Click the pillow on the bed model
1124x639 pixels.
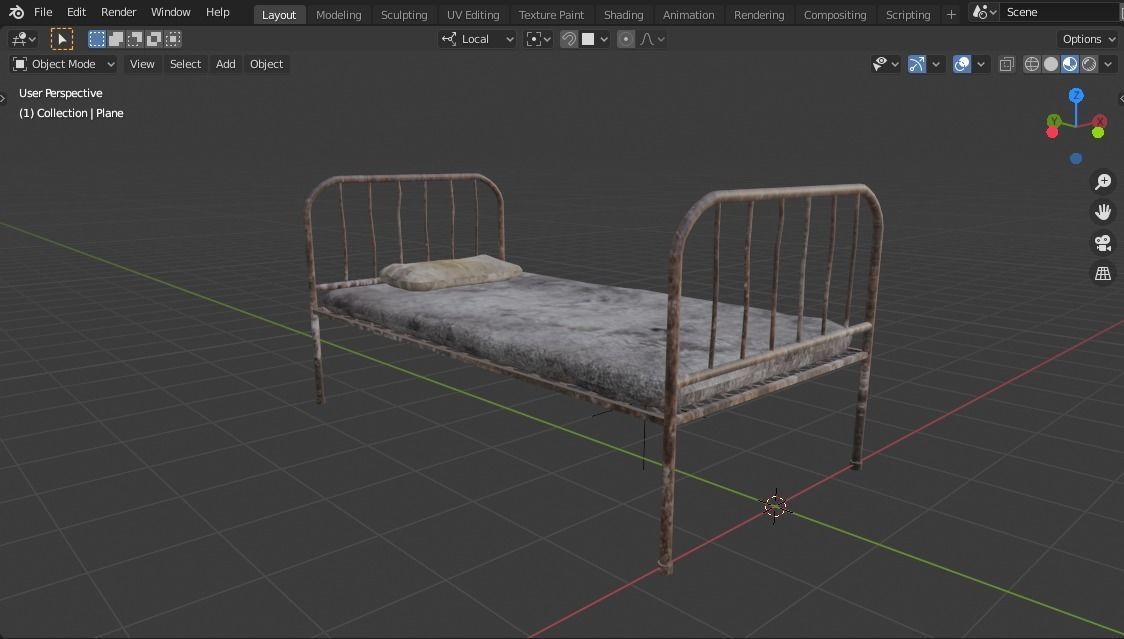[450, 272]
